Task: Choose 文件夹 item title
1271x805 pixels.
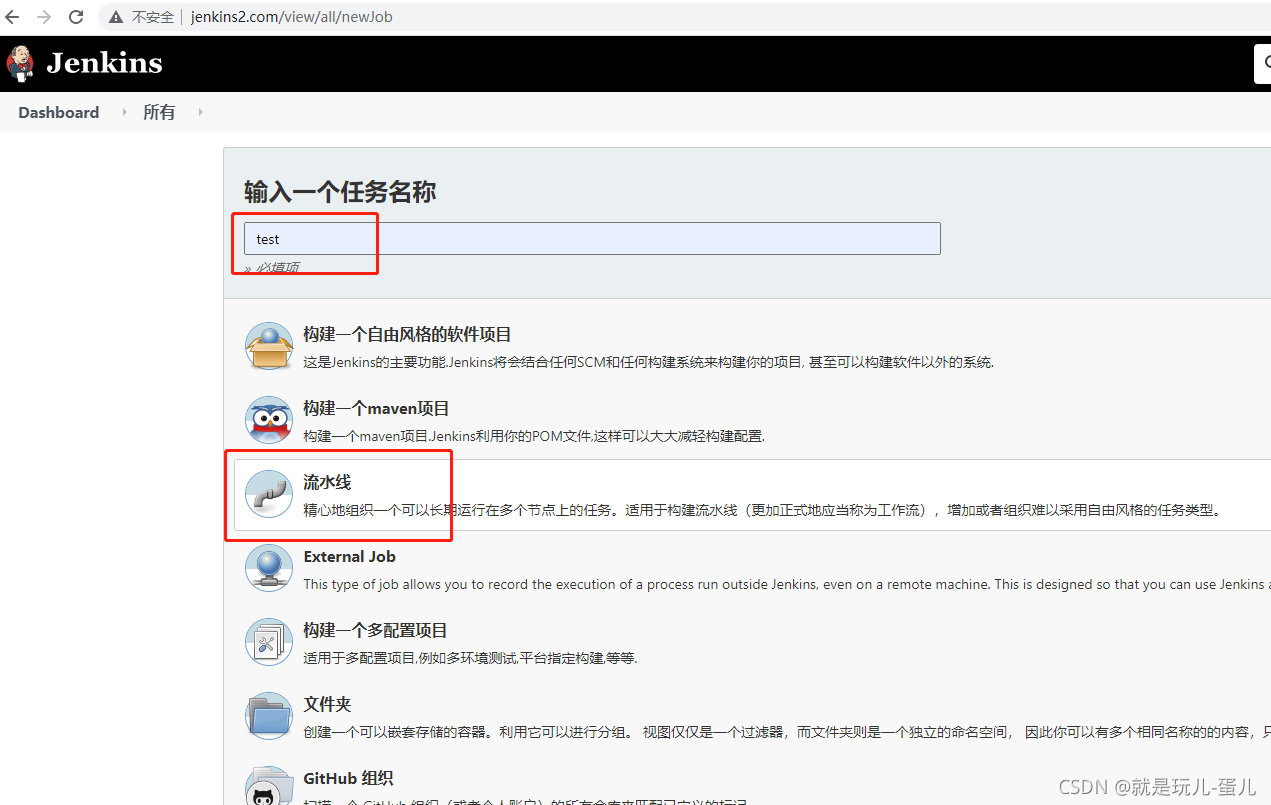Action: (327, 704)
